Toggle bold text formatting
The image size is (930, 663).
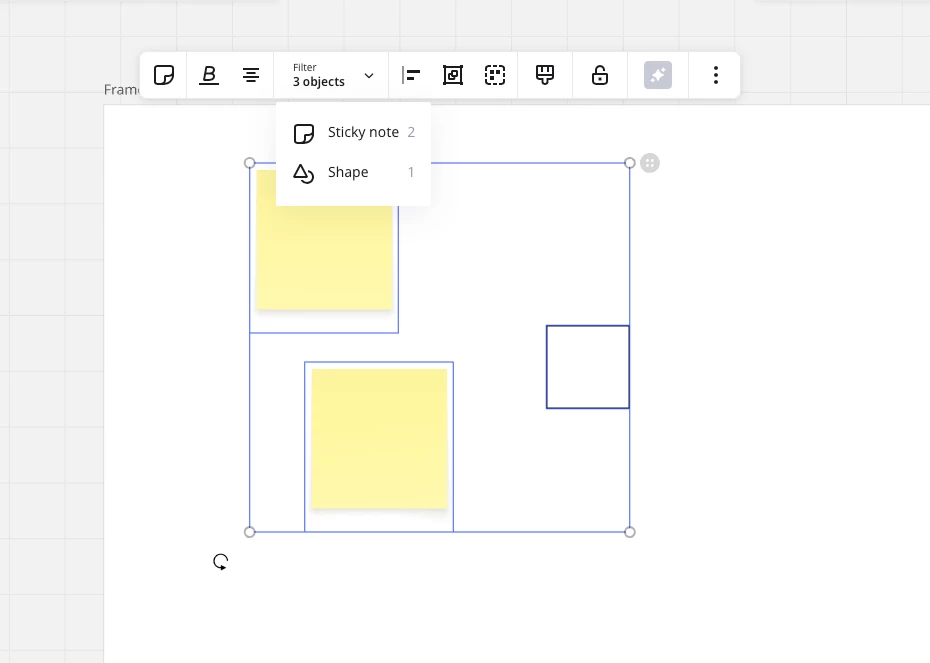point(209,75)
